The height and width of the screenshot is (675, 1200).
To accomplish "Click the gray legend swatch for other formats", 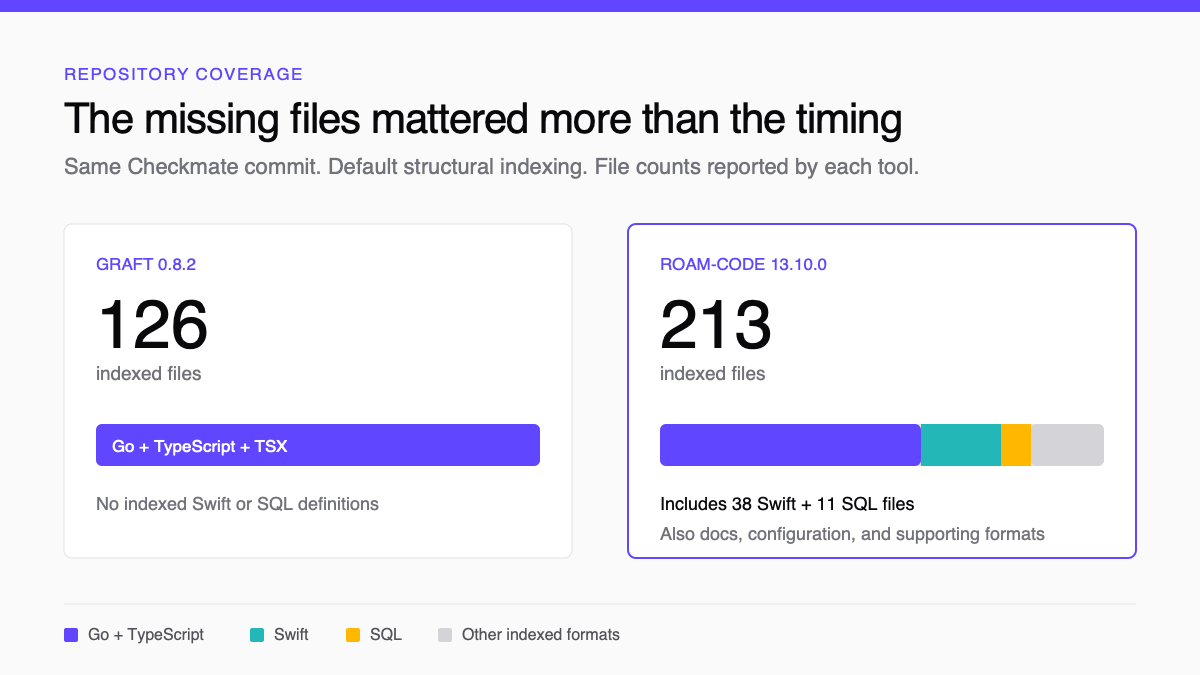I will click(445, 635).
